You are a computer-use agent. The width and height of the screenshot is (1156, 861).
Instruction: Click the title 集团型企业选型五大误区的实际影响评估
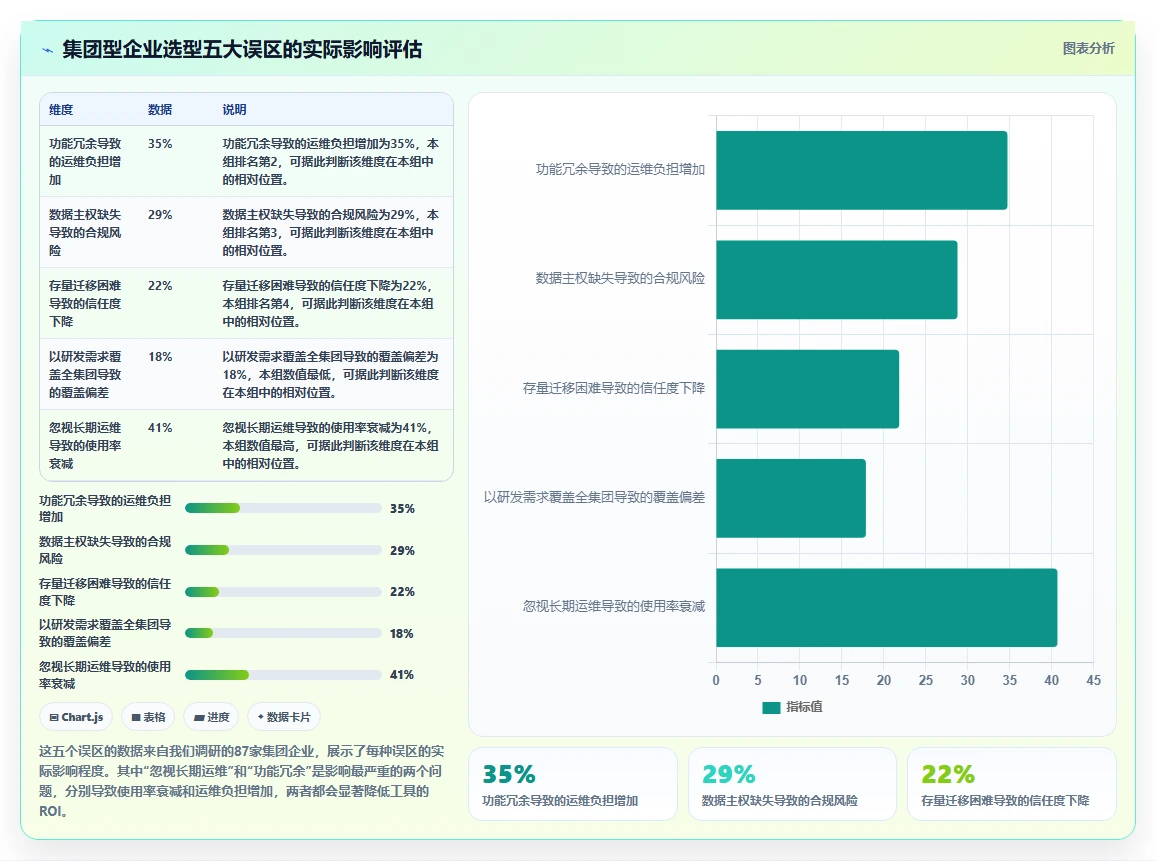click(x=242, y=49)
